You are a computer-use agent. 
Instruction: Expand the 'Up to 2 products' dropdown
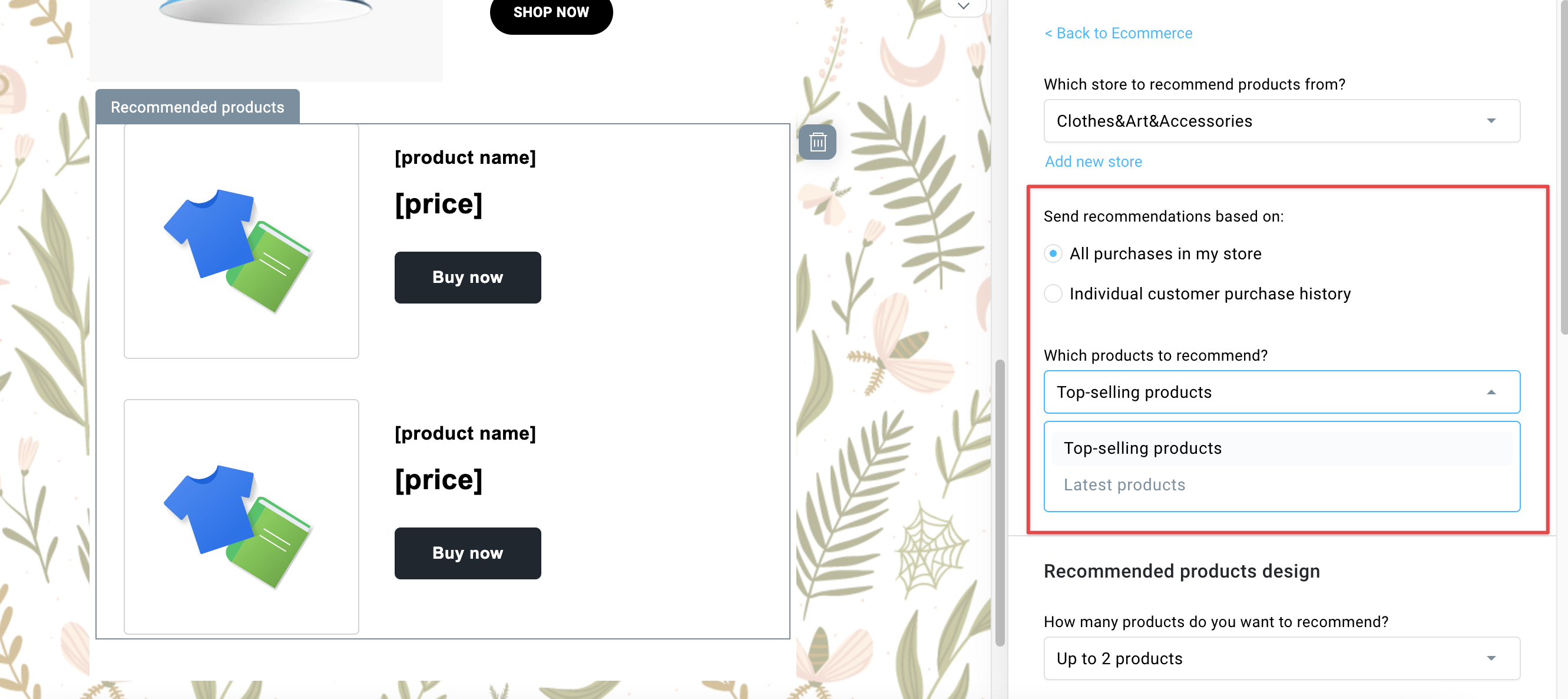point(1283,658)
